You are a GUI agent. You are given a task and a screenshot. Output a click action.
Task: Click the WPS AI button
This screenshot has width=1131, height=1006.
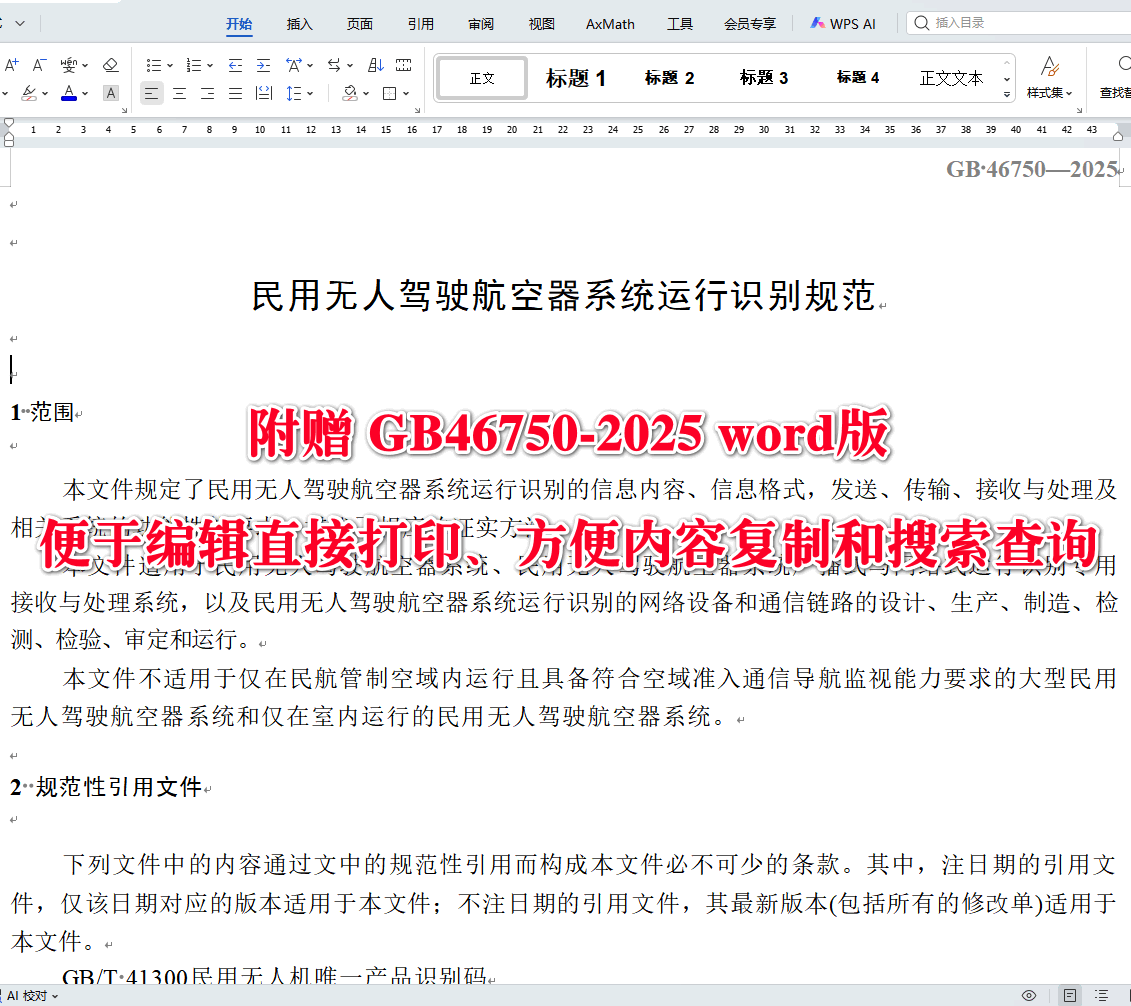[x=844, y=22]
